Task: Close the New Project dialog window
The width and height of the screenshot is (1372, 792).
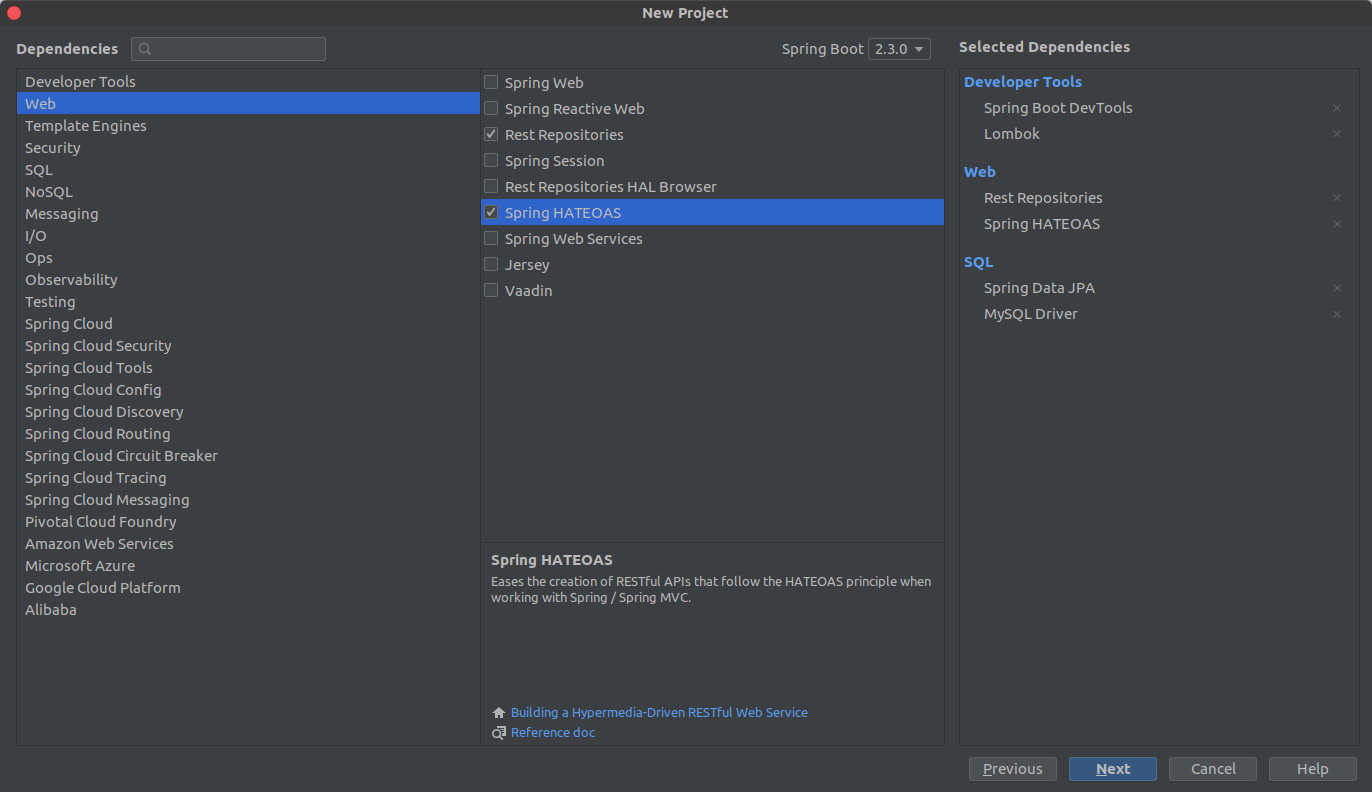Action: coord(14,13)
